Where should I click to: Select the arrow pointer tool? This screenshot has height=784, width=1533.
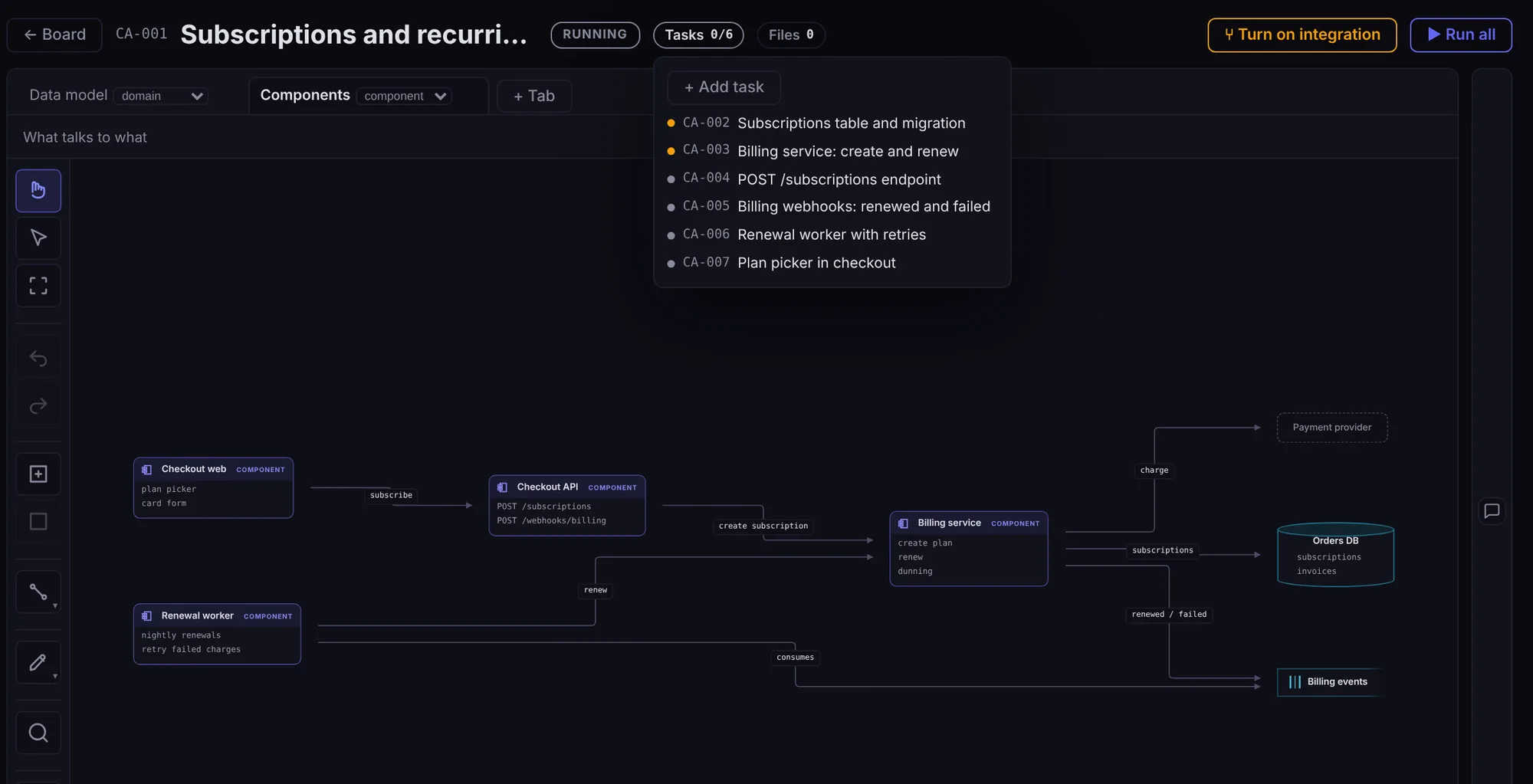[38, 238]
